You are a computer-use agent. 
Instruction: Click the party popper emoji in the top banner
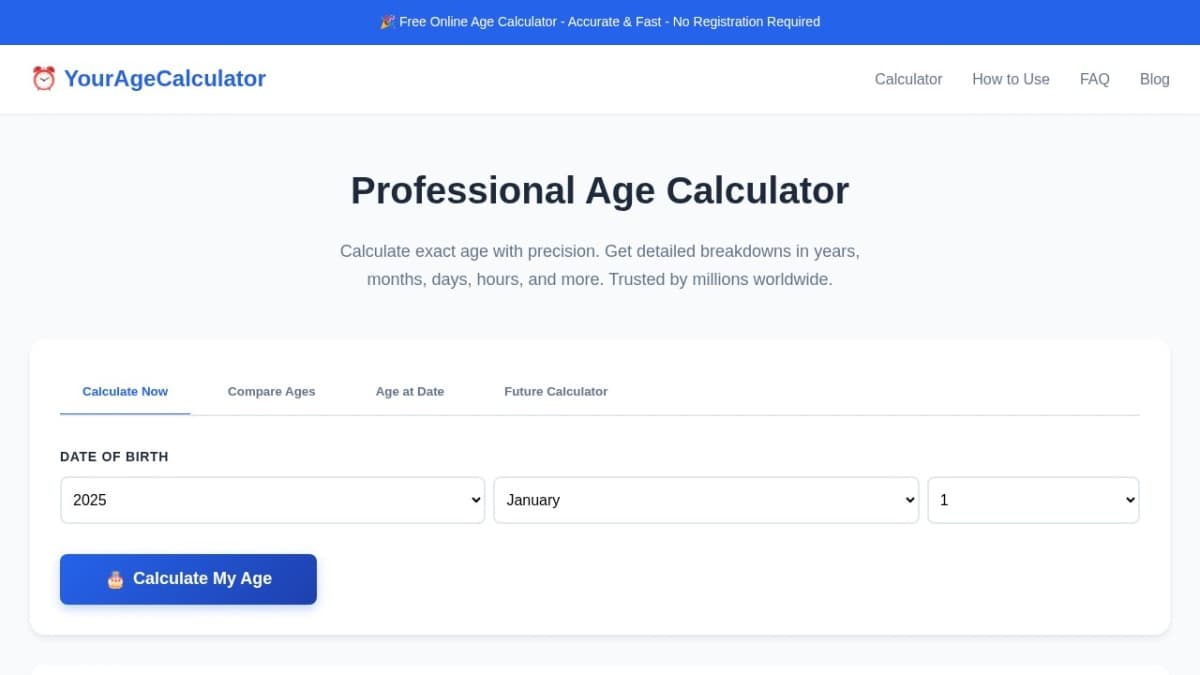click(388, 21)
